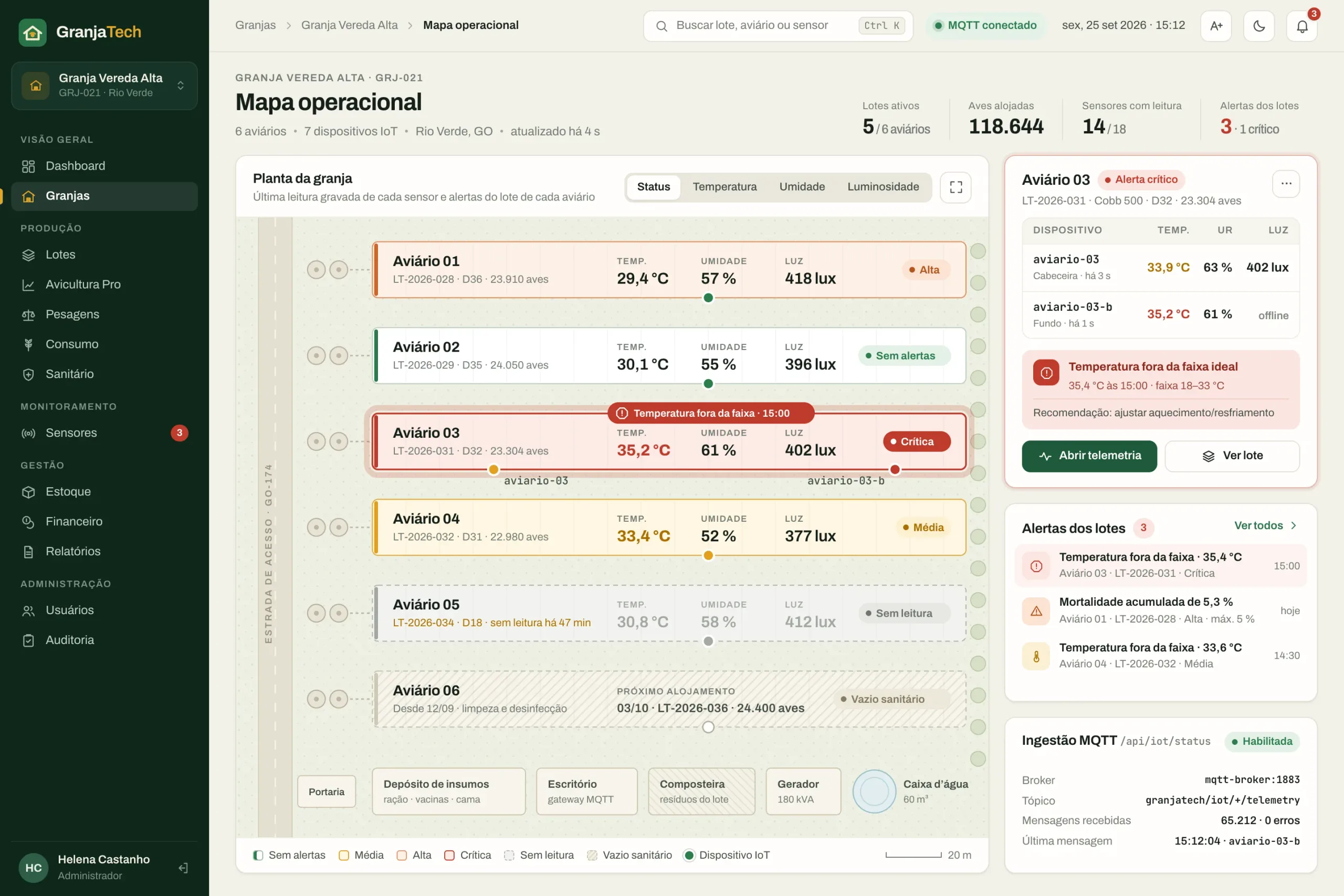Viewport: 1344px width, 896px height.
Task: Open Consumo in the sidebar
Action: pyautogui.click(x=104, y=344)
